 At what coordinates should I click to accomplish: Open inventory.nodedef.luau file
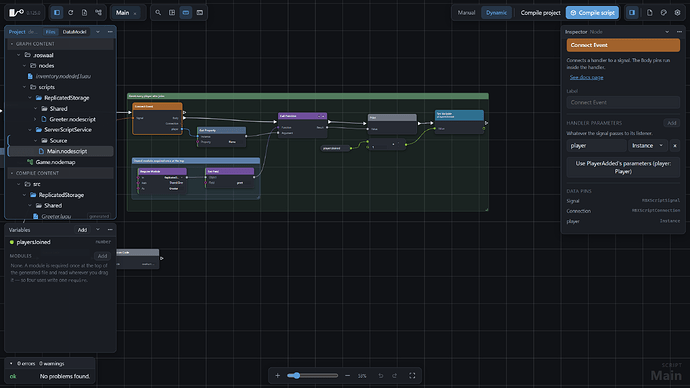[63, 76]
